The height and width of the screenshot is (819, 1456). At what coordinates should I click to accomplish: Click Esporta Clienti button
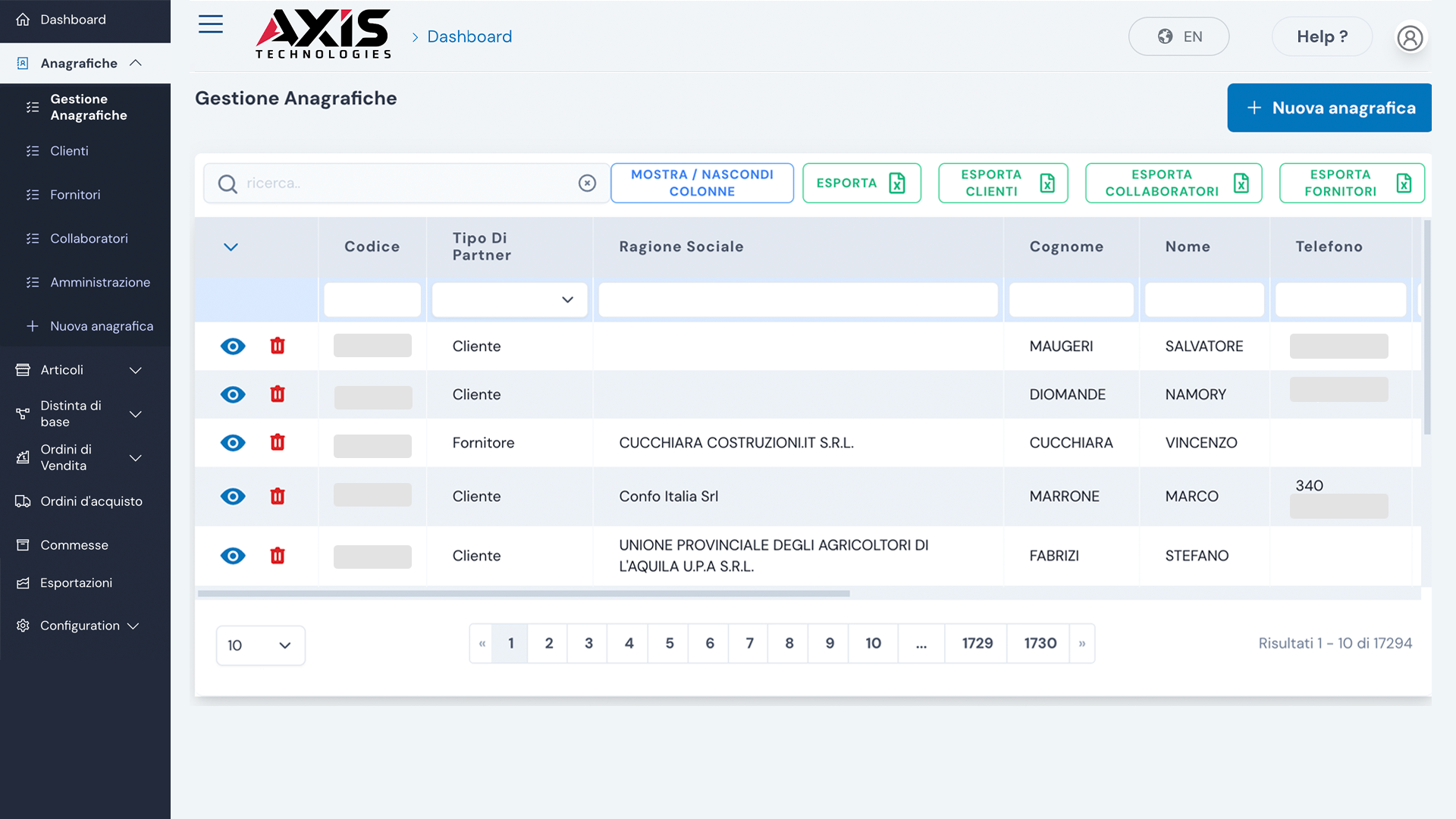(1003, 183)
